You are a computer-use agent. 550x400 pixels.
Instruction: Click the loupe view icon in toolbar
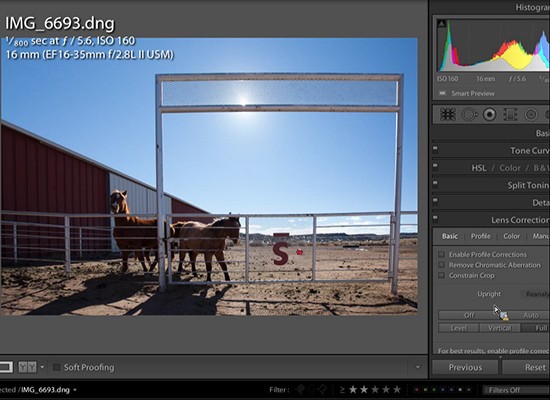coord(6,367)
